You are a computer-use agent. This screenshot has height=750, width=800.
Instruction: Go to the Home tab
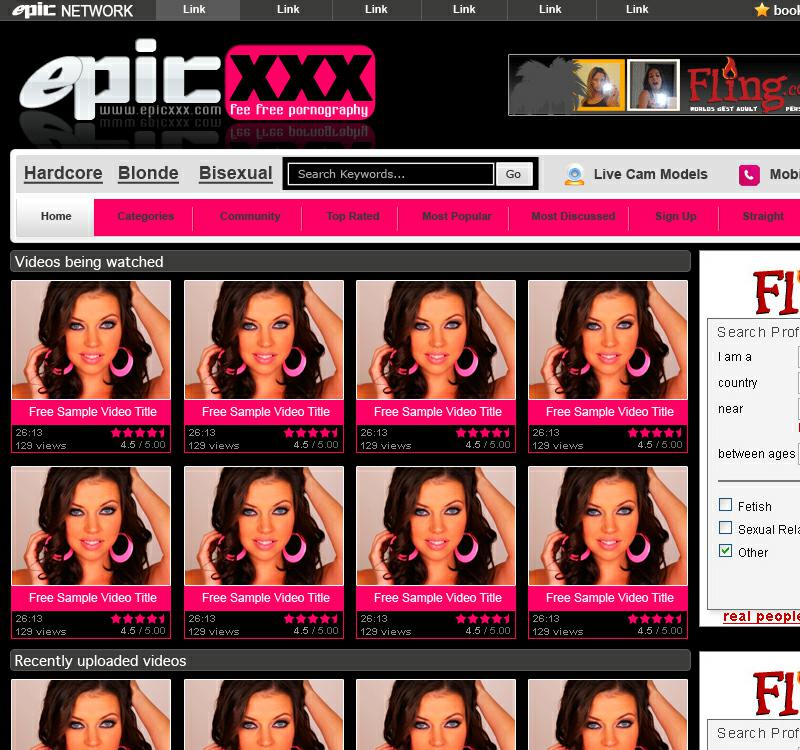(56, 216)
